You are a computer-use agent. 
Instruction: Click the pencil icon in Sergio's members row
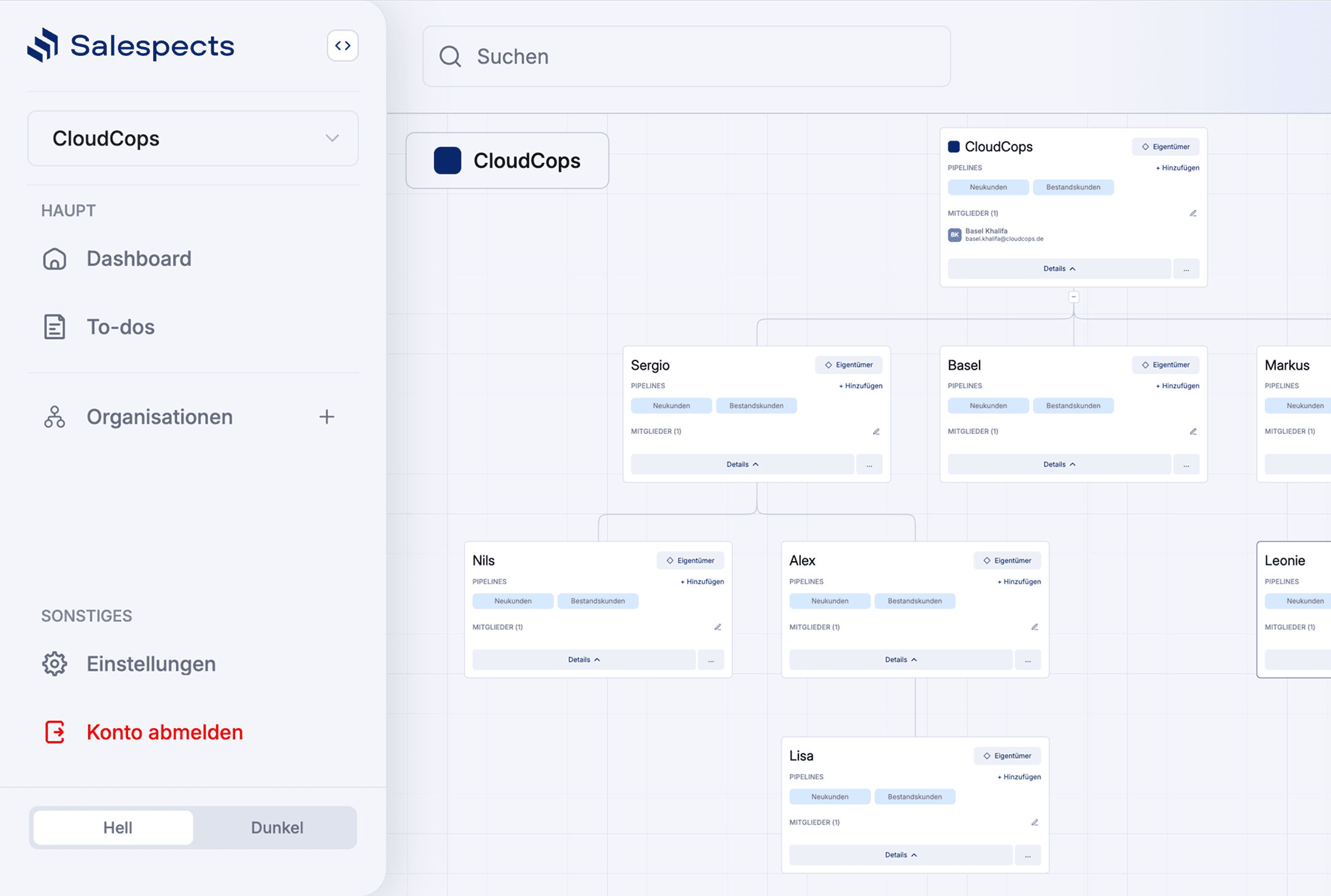(x=876, y=431)
